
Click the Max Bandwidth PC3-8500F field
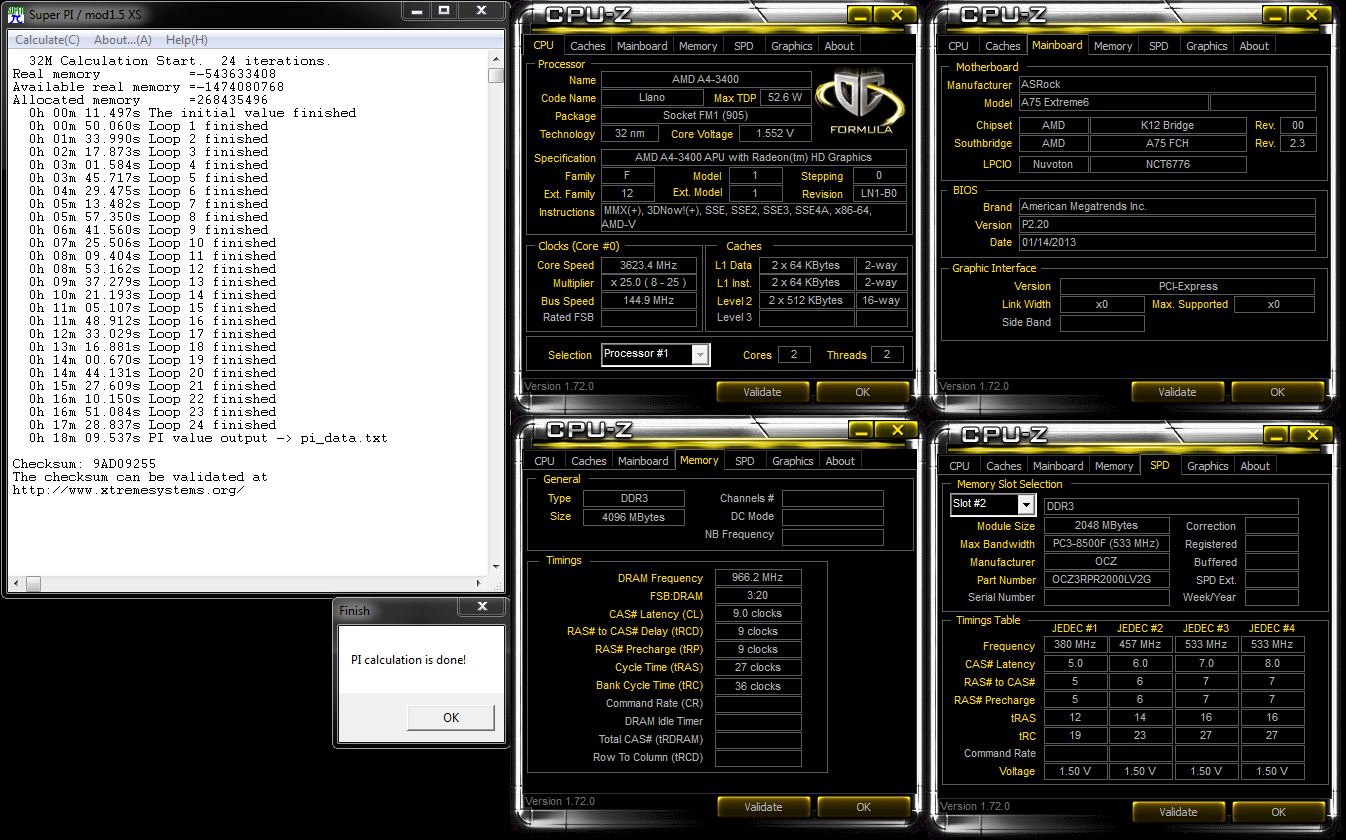click(1106, 544)
